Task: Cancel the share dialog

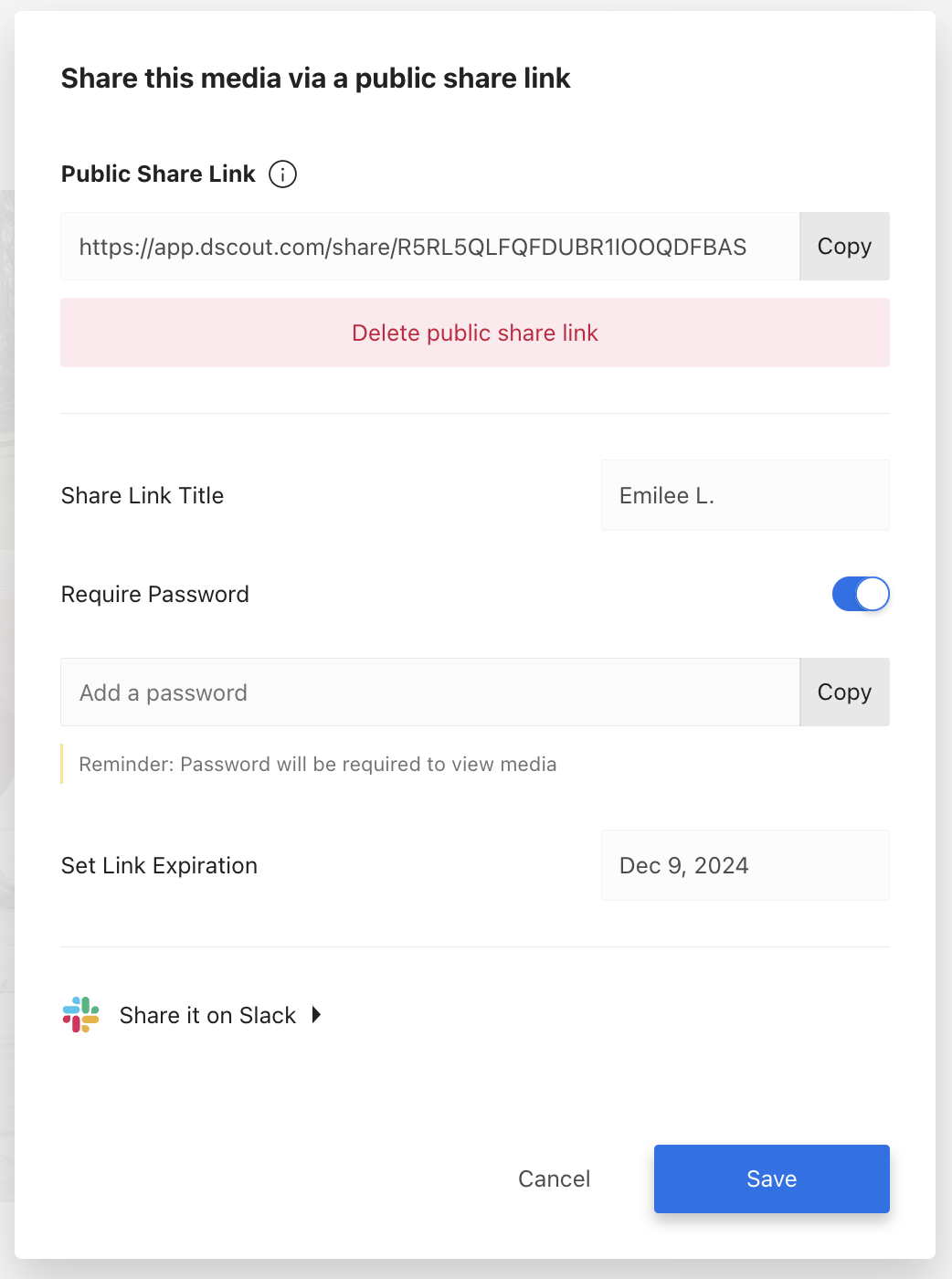Action: [554, 1179]
